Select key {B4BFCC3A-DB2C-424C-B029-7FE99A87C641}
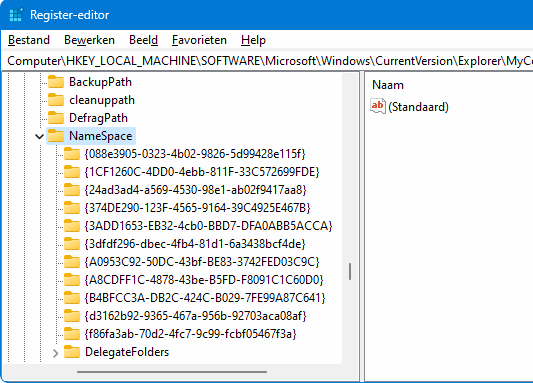The height and width of the screenshot is (383, 533). [205, 298]
